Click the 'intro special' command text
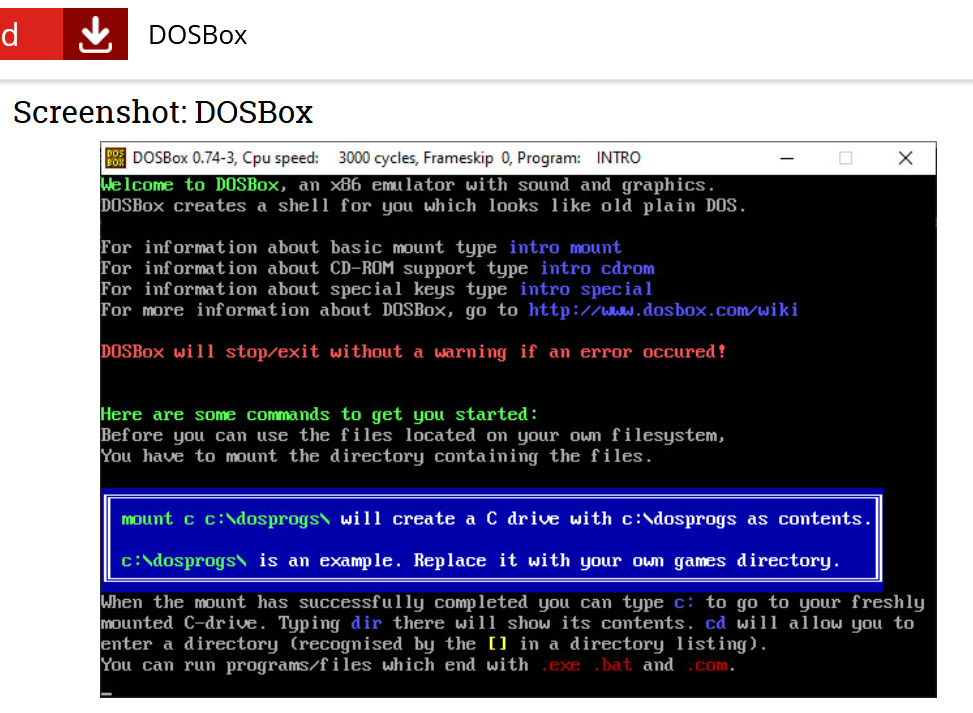Image resolution: width=973 pixels, height=713 pixels. tap(586, 289)
